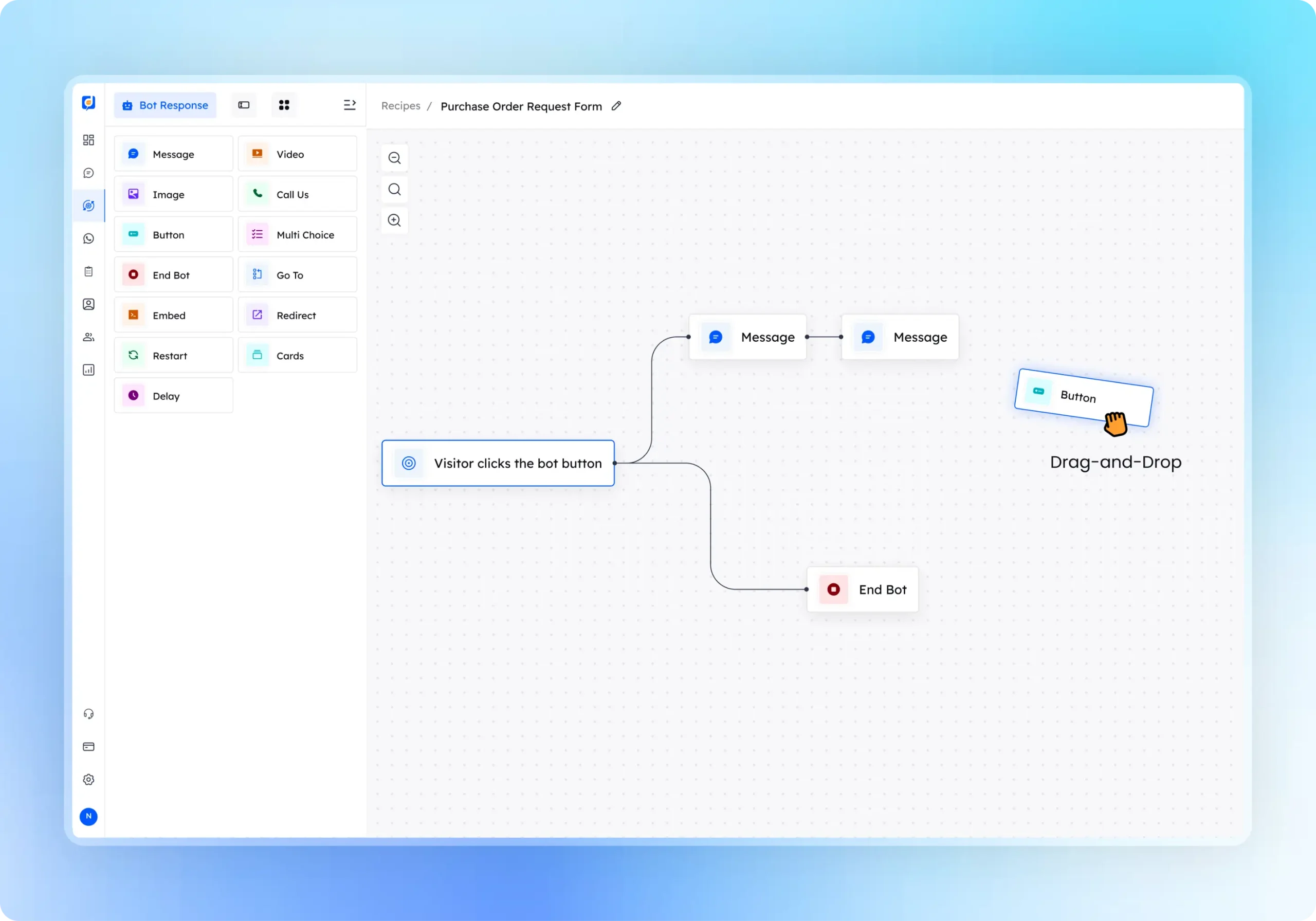
Task: Open the headset support icon
Action: (88, 713)
